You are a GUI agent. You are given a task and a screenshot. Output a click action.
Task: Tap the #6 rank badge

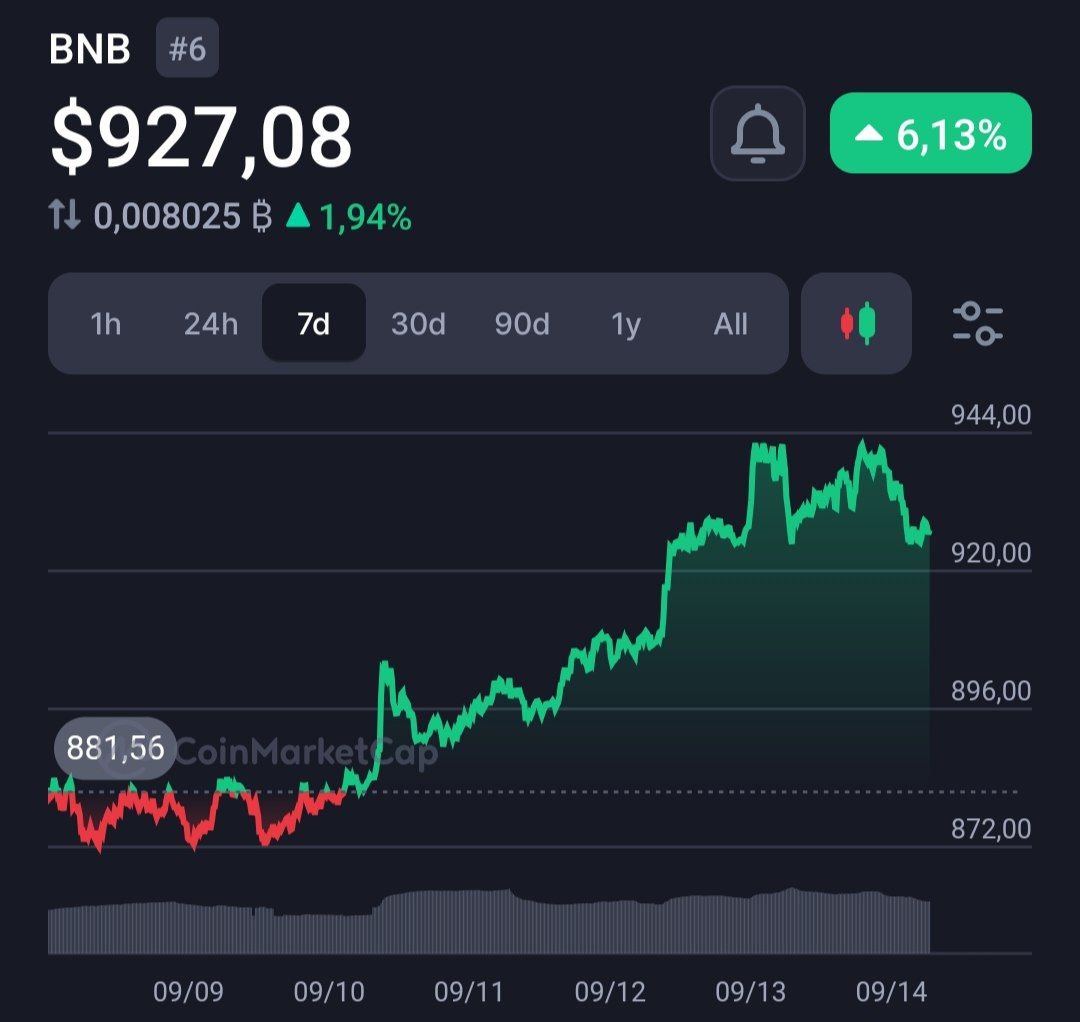click(x=187, y=49)
